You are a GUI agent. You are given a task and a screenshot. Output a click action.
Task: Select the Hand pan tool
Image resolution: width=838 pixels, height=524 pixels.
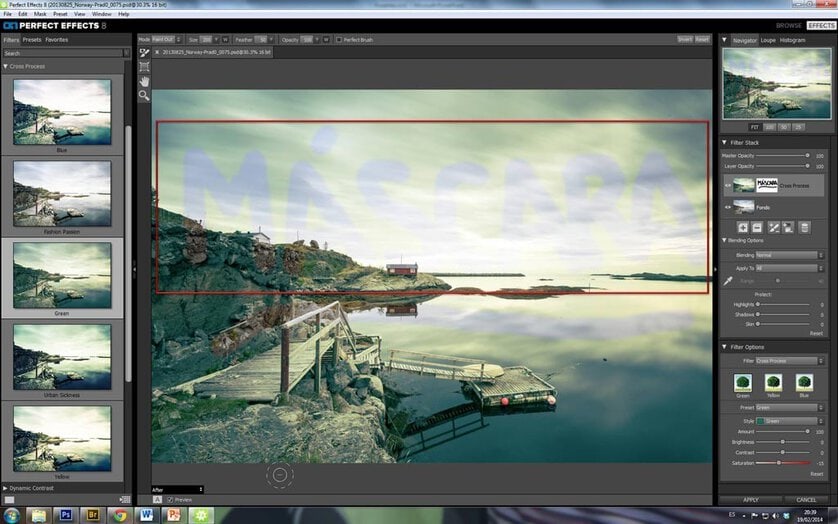[x=144, y=81]
